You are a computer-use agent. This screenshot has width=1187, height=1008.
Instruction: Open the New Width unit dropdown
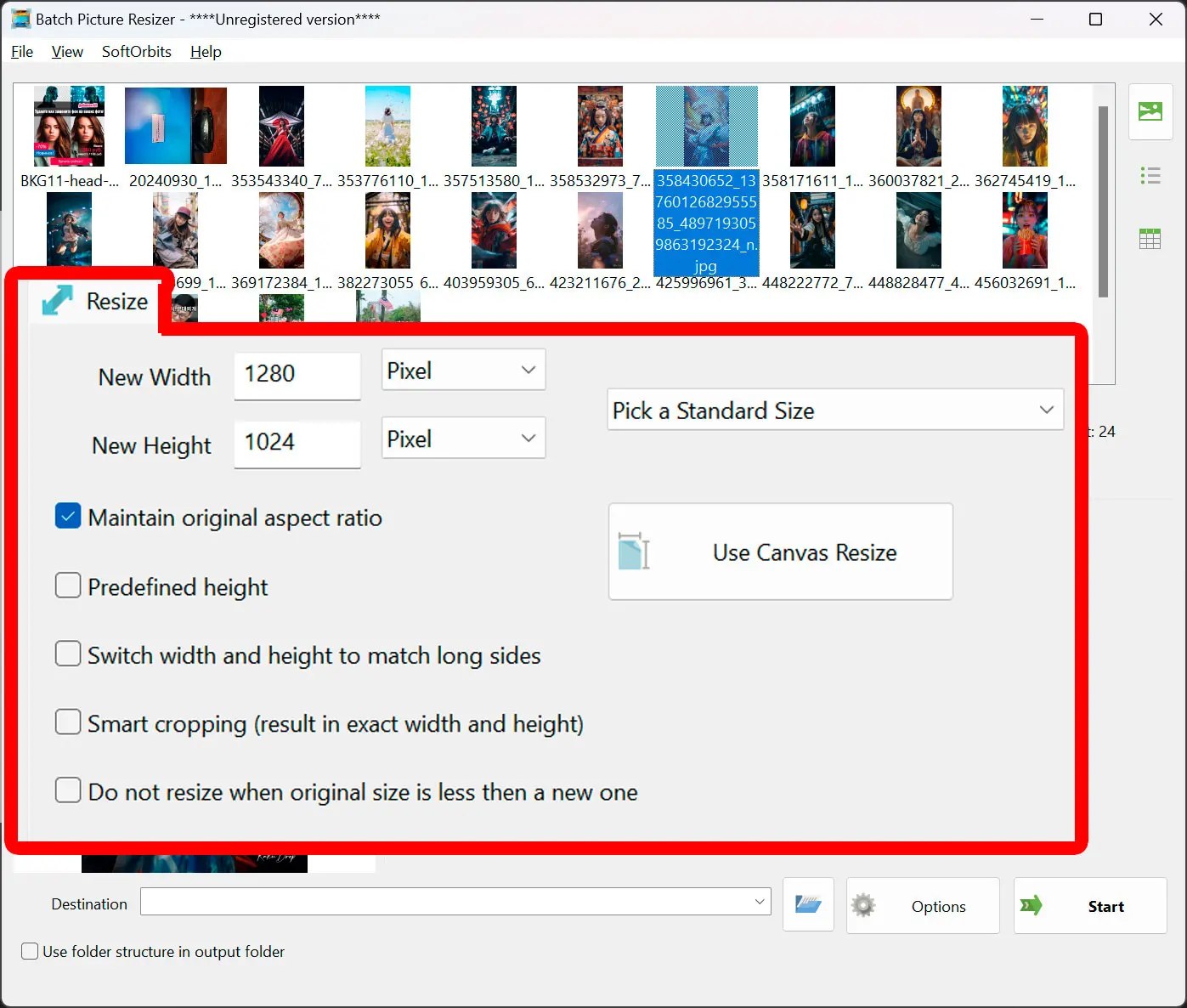[464, 370]
